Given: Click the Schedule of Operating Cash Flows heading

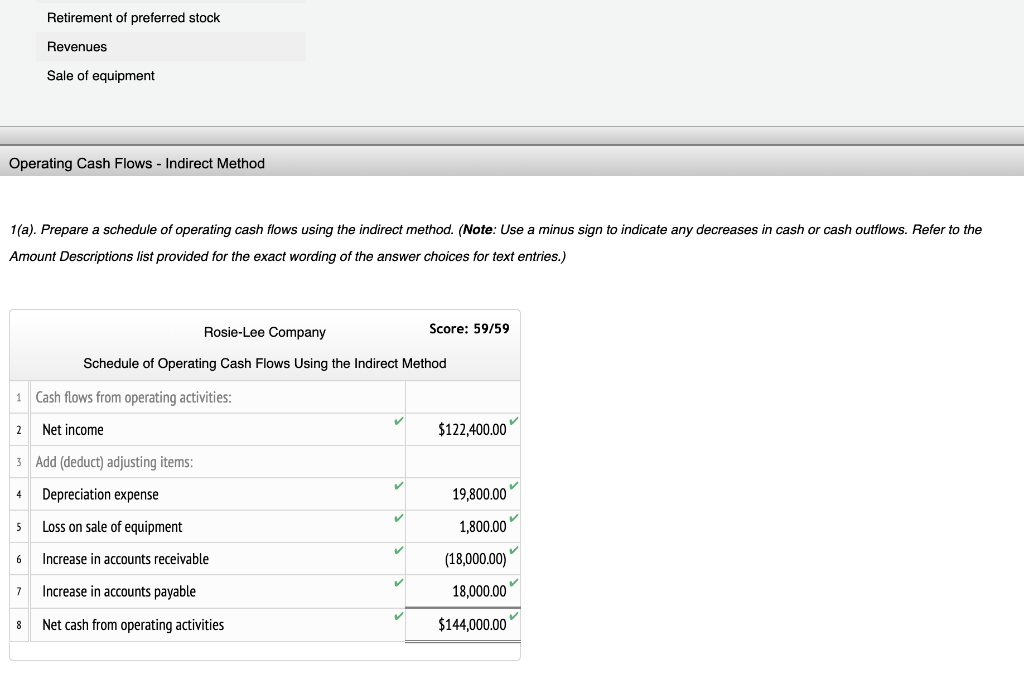Looking at the screenshot, I should coord(265,363).
